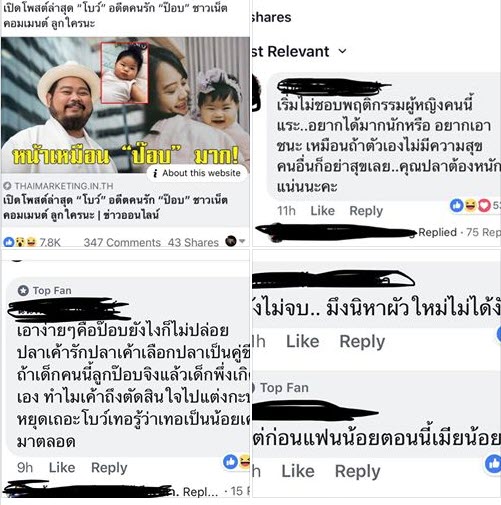Reply to the แฟนน้อย Top Fan comment
The width and height of the screenshot is (501, 505).
(x=357, y=471)
